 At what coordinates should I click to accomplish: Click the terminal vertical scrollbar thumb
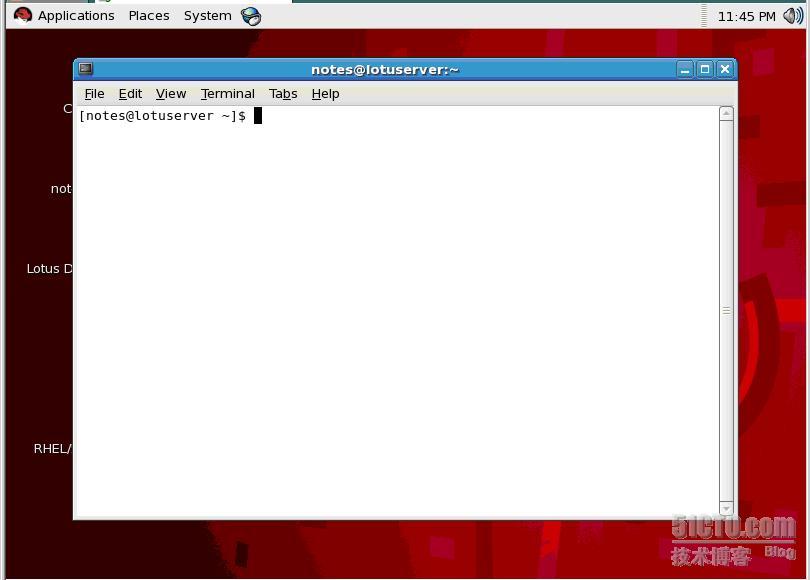click(726, 310)
